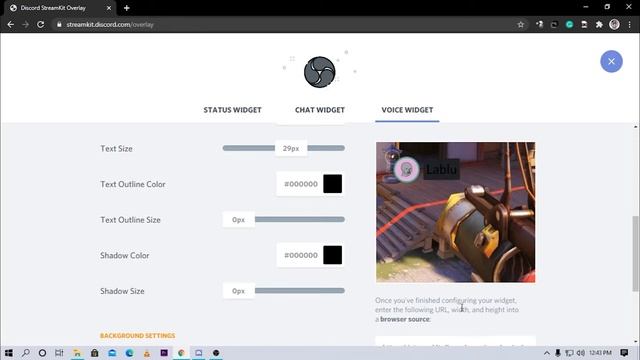Open the Chrome profile avatar

(614, 24)
